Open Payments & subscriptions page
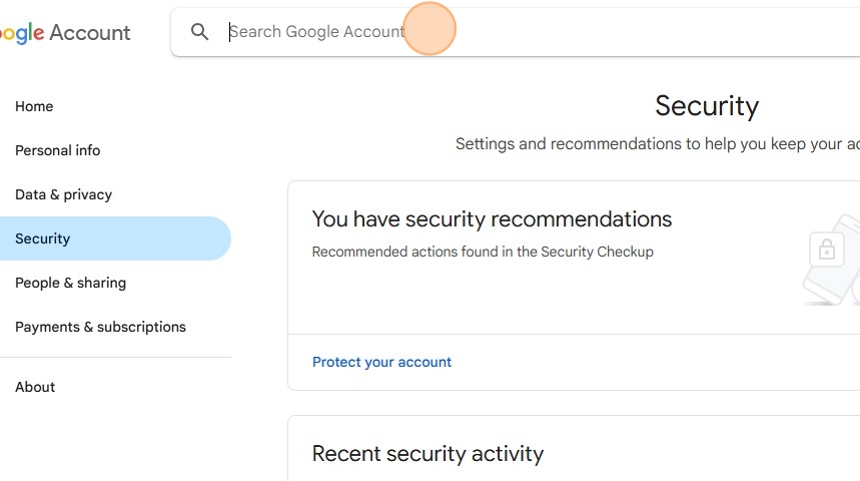 (x=100, y=327)
